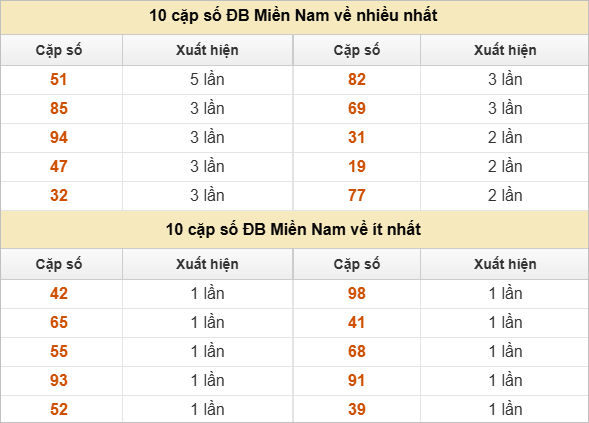589x423 pixels.
Task: Click pair number 32
Action: [x=59, y=195]
